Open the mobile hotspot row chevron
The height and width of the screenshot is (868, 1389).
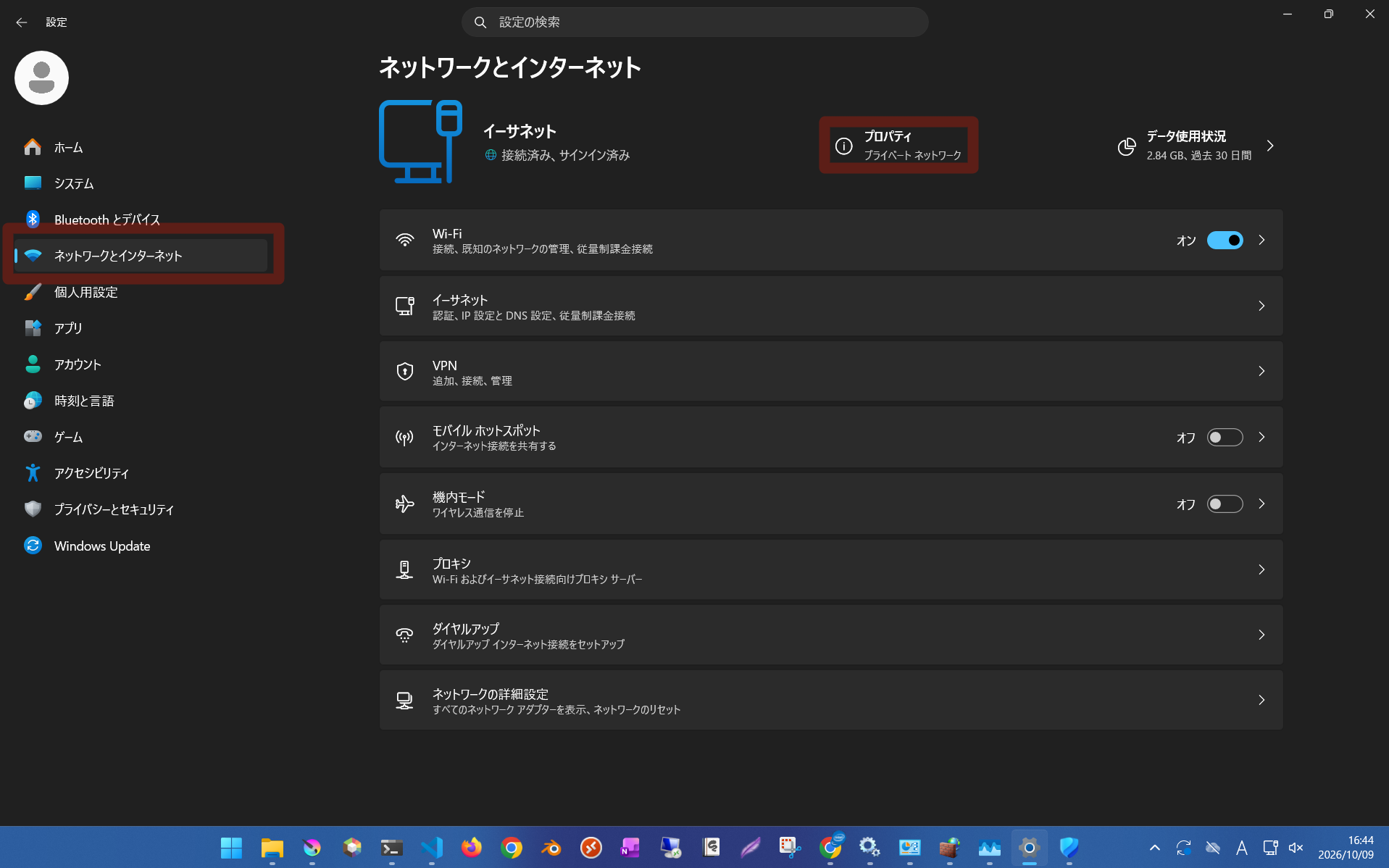tap(1261, 437)
